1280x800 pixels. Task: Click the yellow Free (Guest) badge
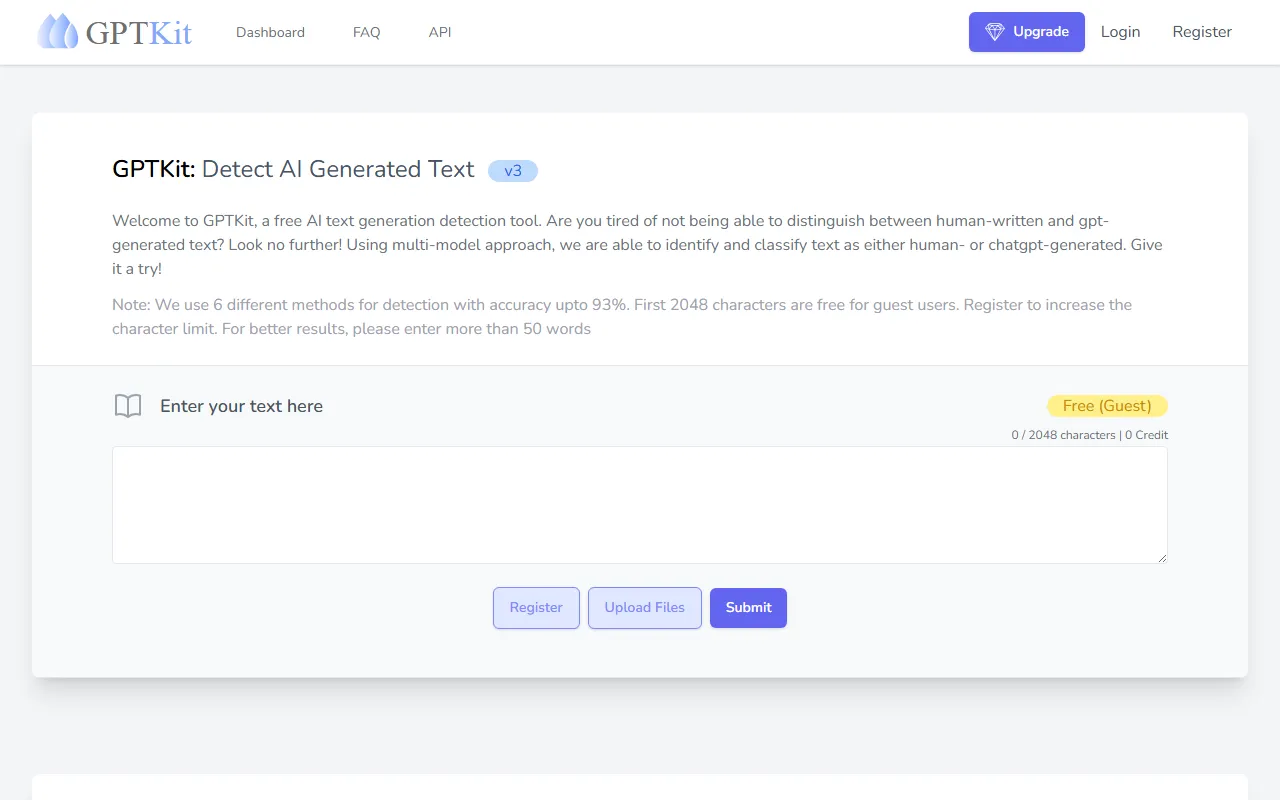[1107, 406]
